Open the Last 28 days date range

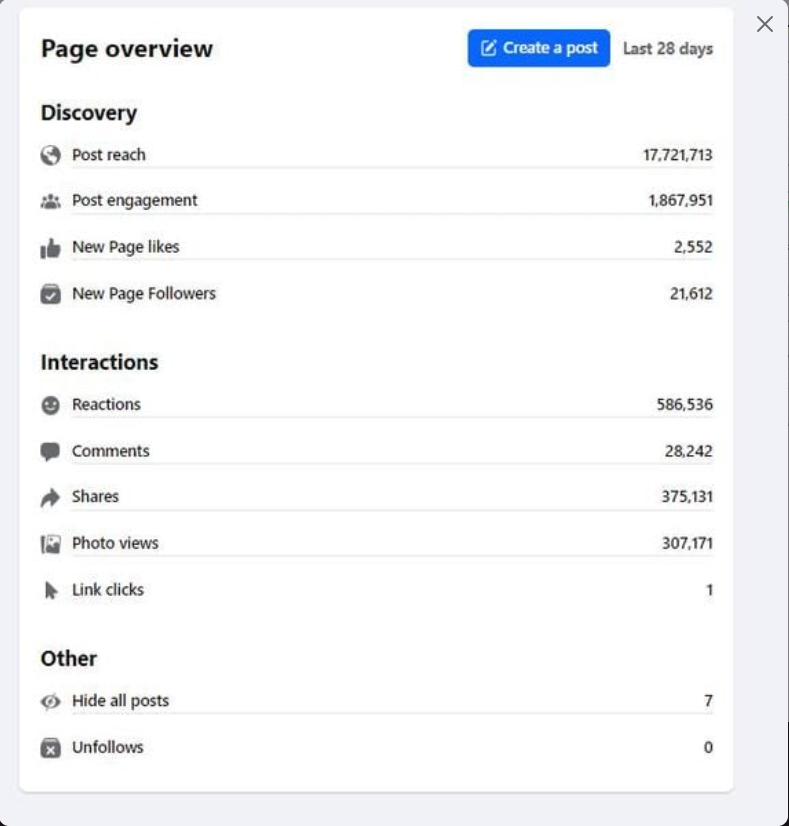[x=667, y=48]
